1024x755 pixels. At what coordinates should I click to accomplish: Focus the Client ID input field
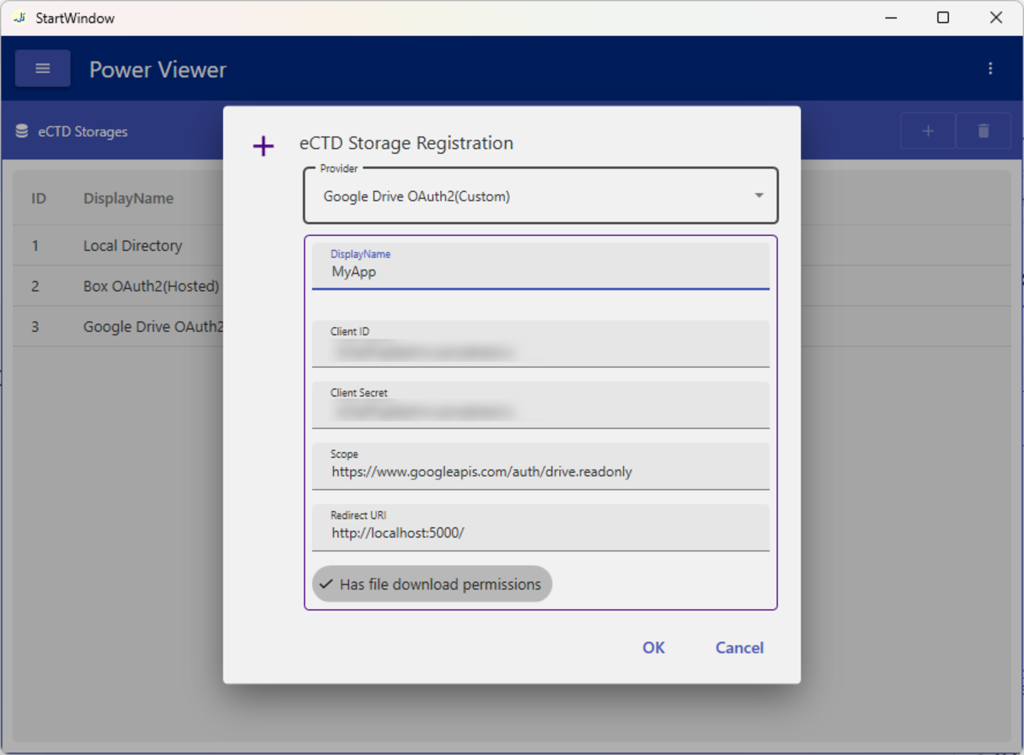(540, 351)
